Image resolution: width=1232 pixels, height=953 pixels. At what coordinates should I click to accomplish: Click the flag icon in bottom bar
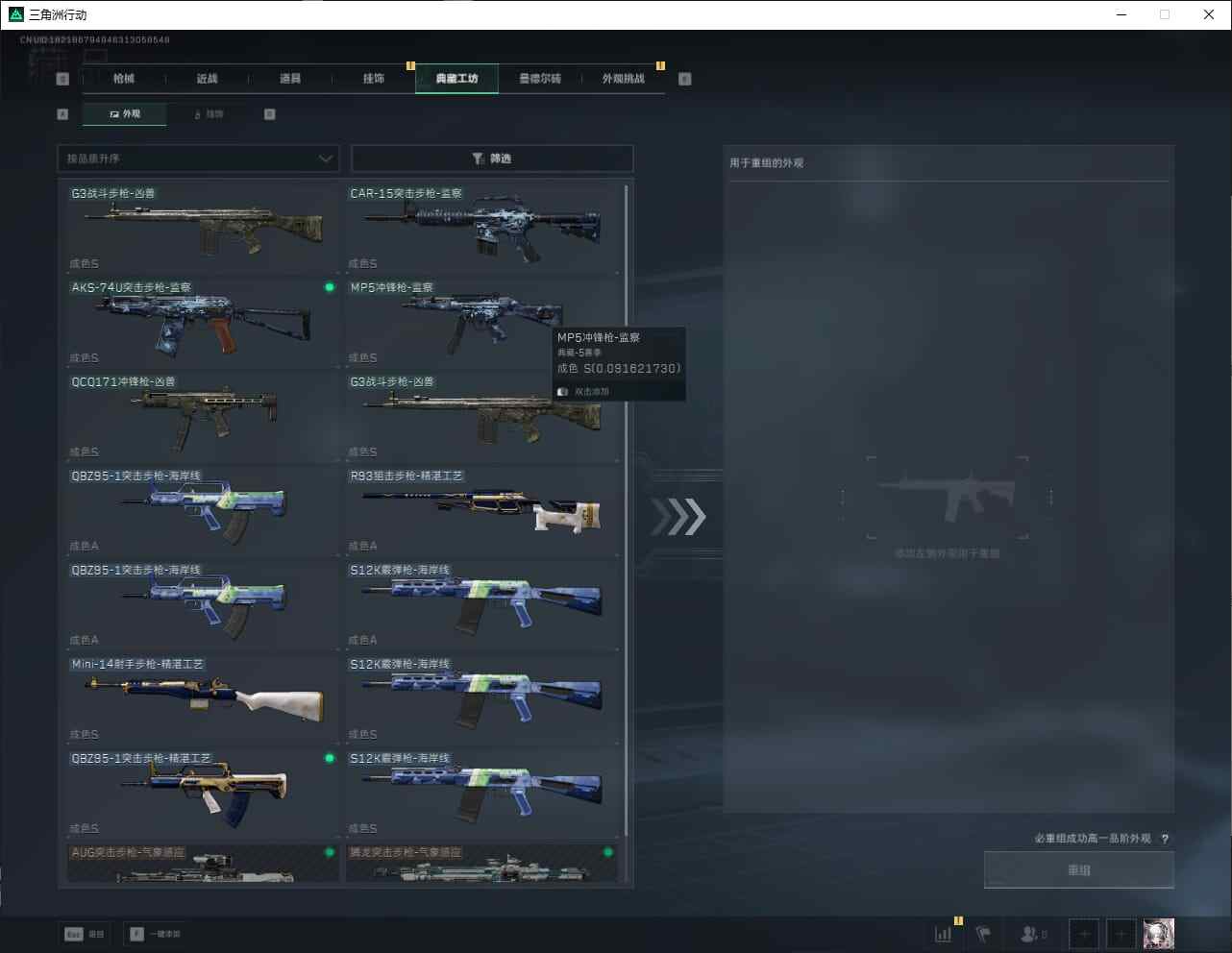pyautogui.click(x=983, y=934)
